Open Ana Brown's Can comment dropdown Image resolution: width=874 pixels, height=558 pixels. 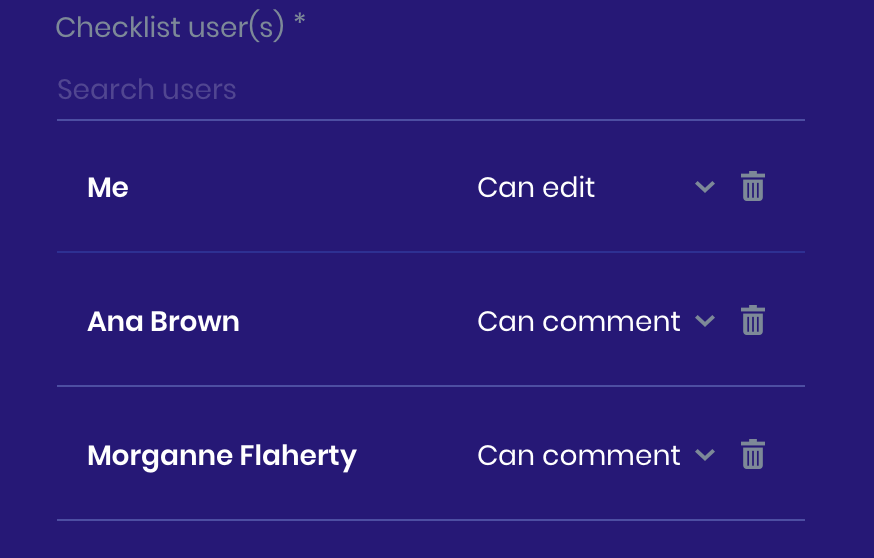click(596, 321)
